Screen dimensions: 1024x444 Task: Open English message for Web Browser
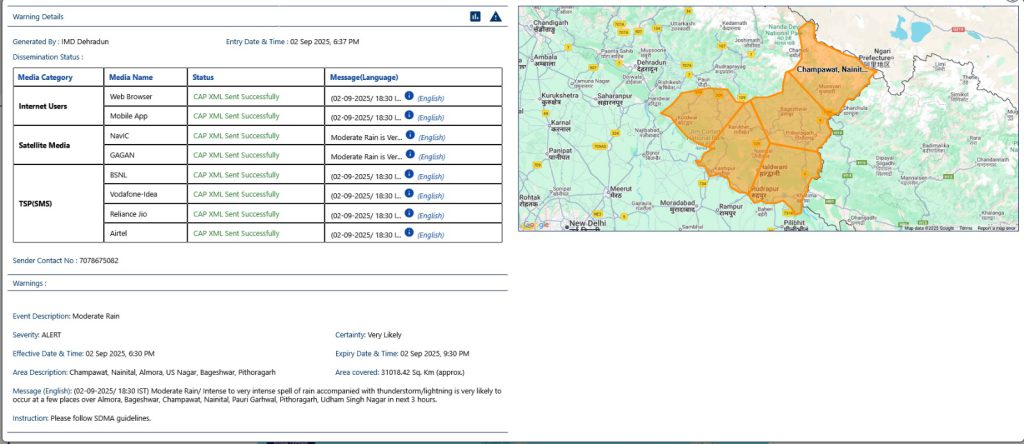pos(431,99)
